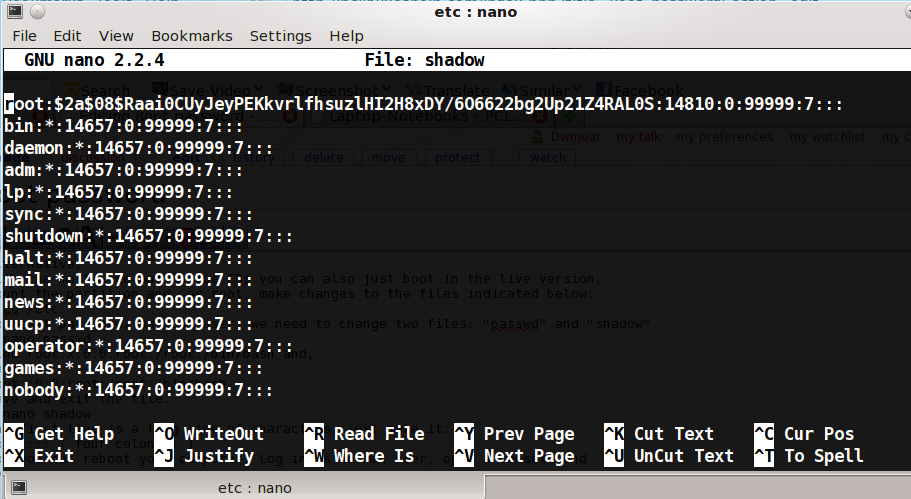
Task: Click the terminal icon in the title bar
Action: pos(15,11)
